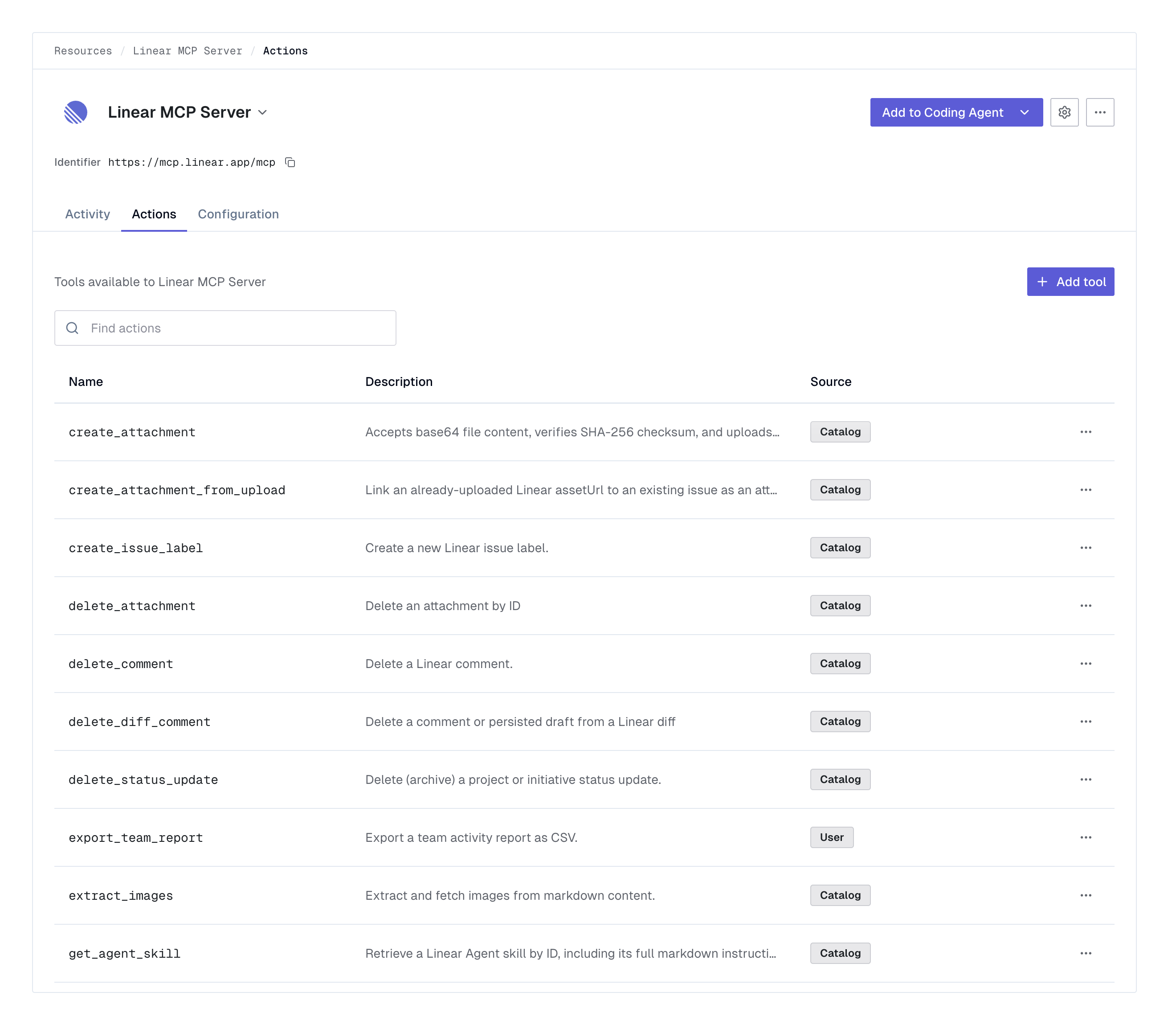Screen dimensions: 1176x1025
Task: Open row menu for create_issue_label
Action: click(1085, 548)
